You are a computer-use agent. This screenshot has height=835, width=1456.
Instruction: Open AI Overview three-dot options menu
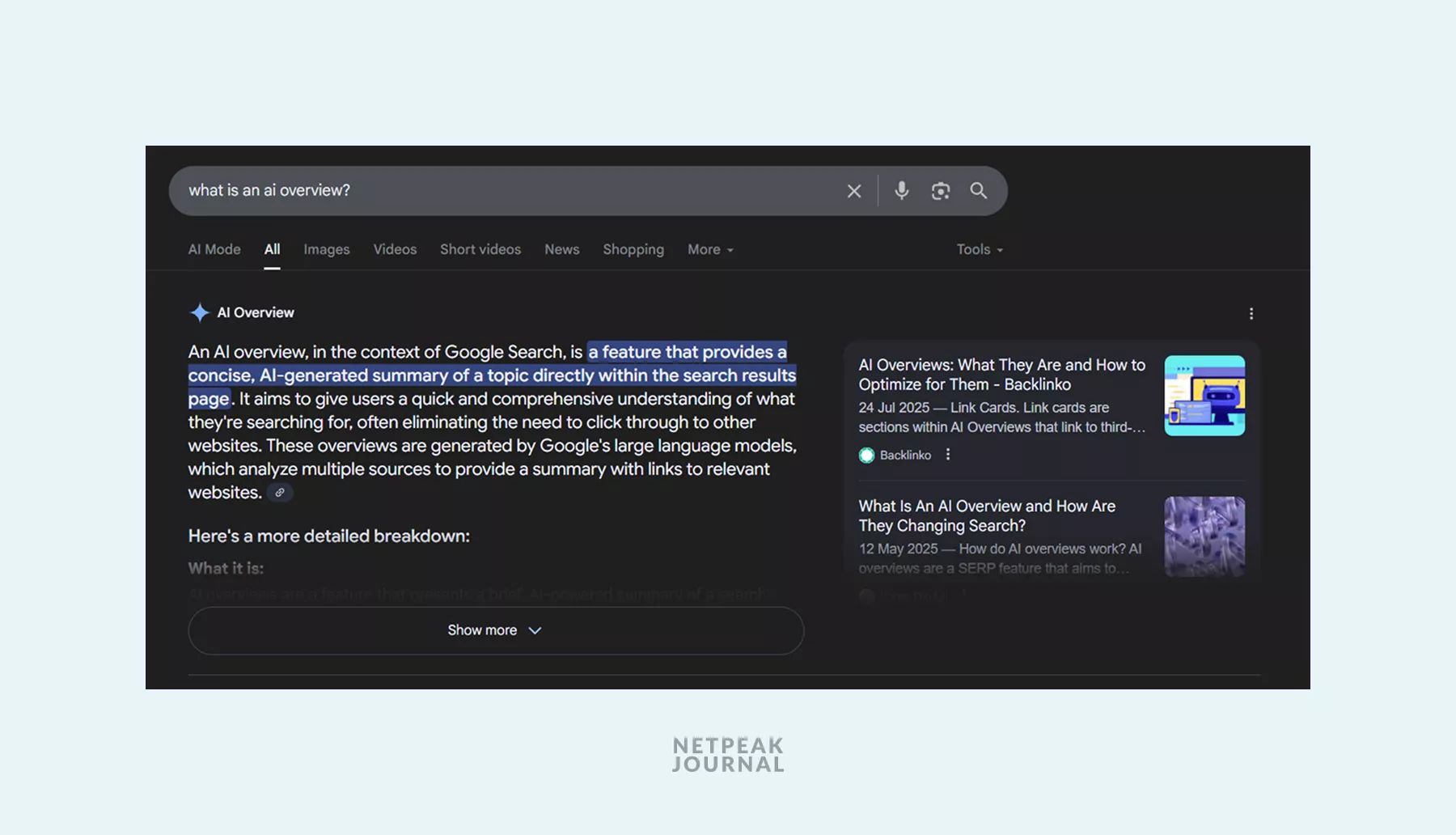click(1251, 314)
